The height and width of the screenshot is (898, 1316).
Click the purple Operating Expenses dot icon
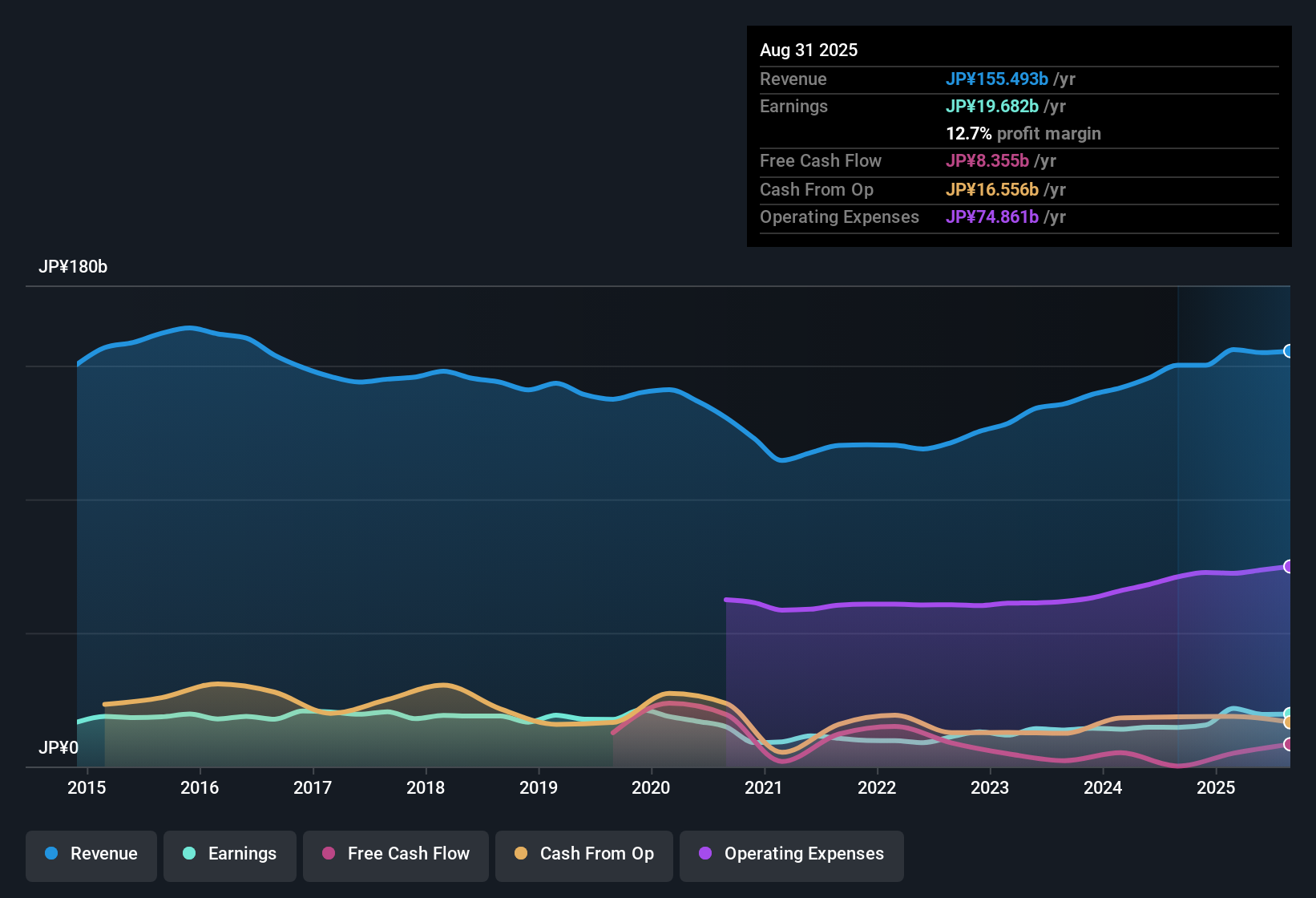[704, 854]
